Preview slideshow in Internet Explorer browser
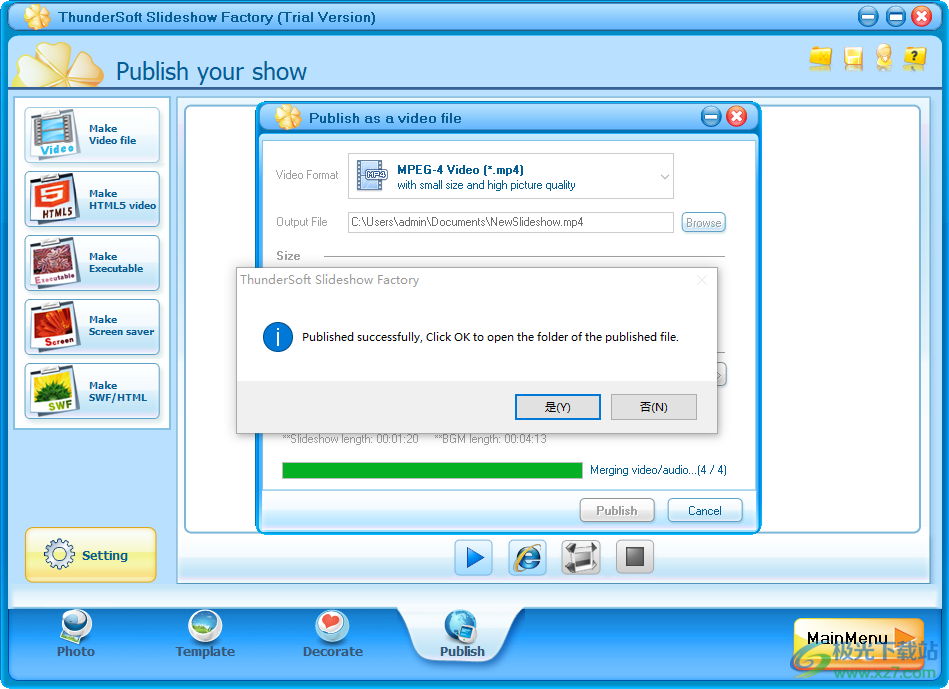Screen dimensions: 949x689 (x=527, y=557)
